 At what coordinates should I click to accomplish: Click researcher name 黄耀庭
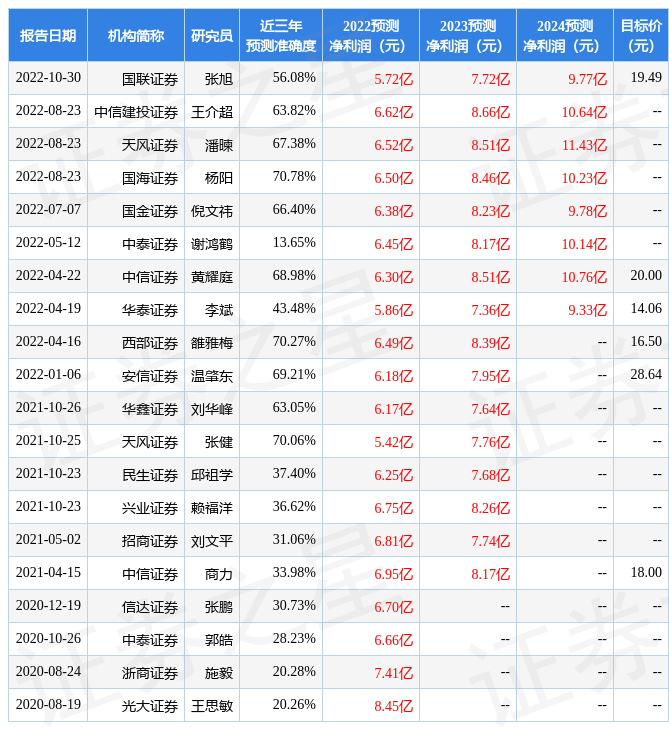(x=212, y=277)
